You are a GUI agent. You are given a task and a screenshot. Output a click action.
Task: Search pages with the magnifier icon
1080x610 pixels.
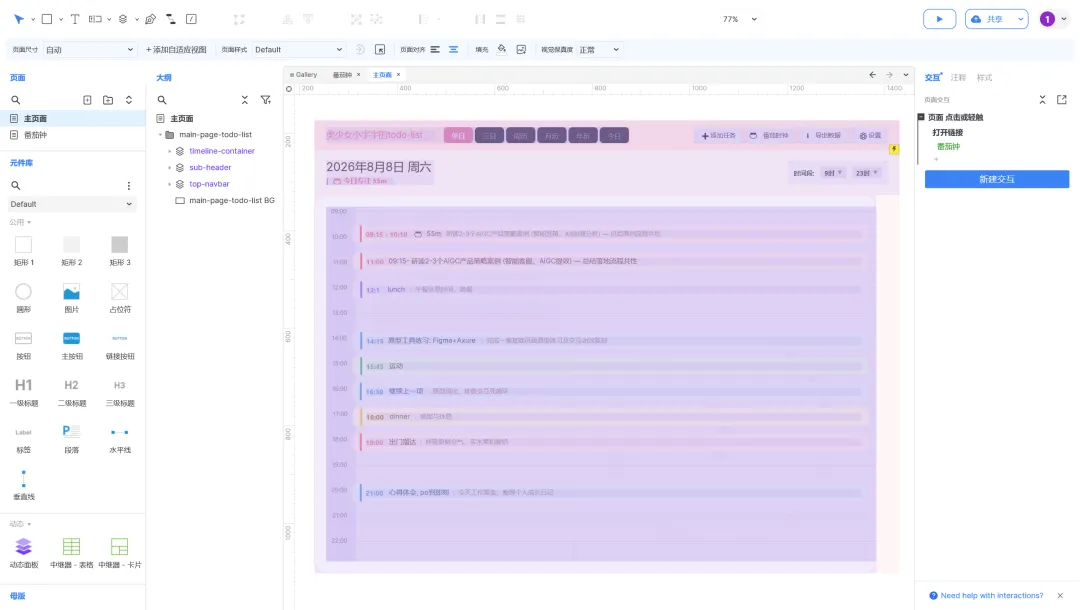[16, 100]
